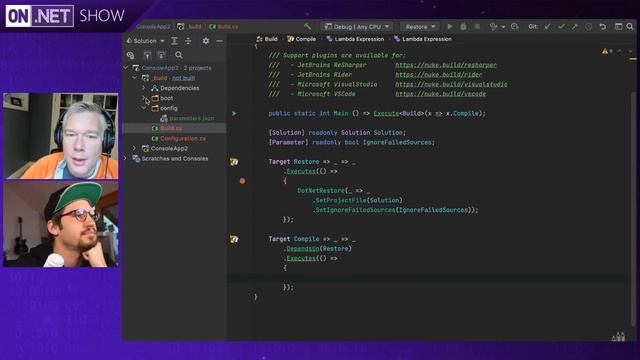This screenshot has height=360, width=640.
Task: Click the Stop square button in toolbar
Action: [x=477, y=27]
